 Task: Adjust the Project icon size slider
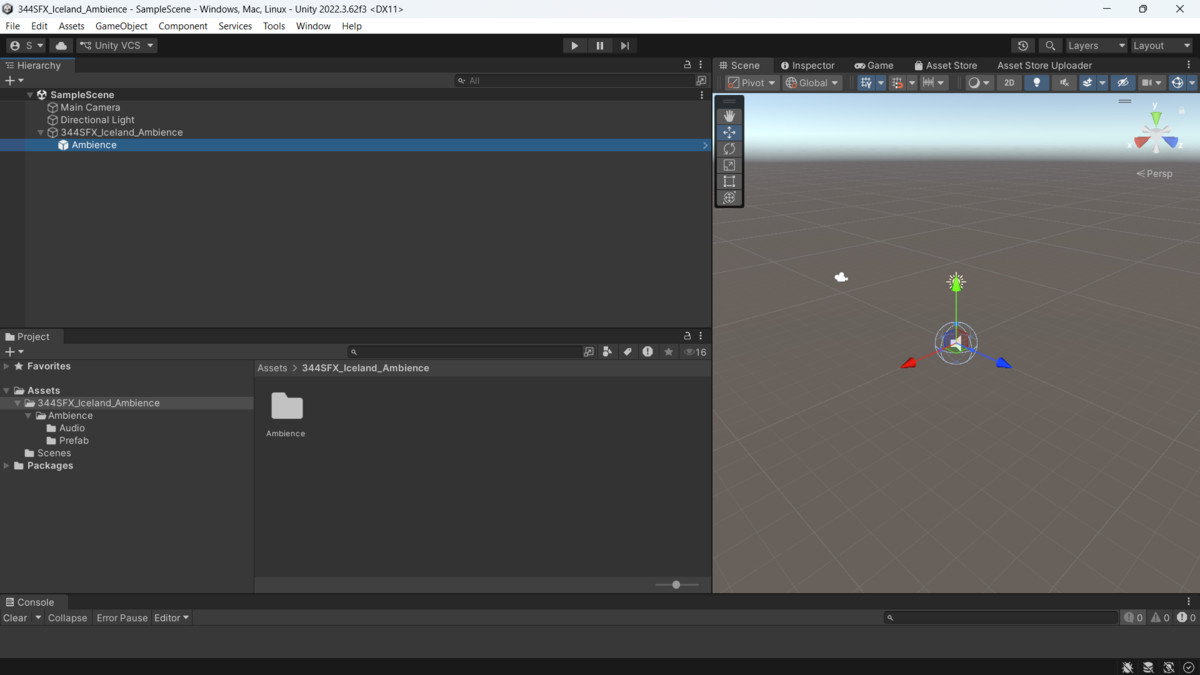coord(677,585)
